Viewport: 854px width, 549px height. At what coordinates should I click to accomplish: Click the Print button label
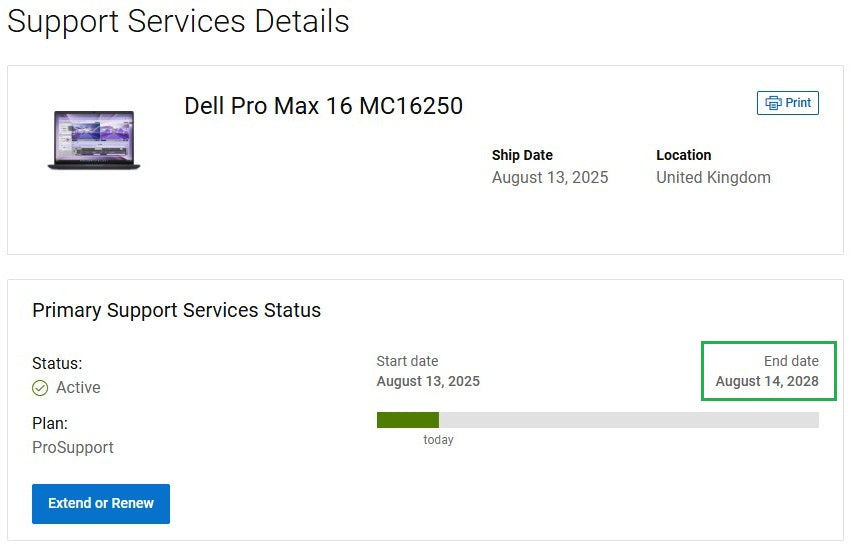point(798,103)
